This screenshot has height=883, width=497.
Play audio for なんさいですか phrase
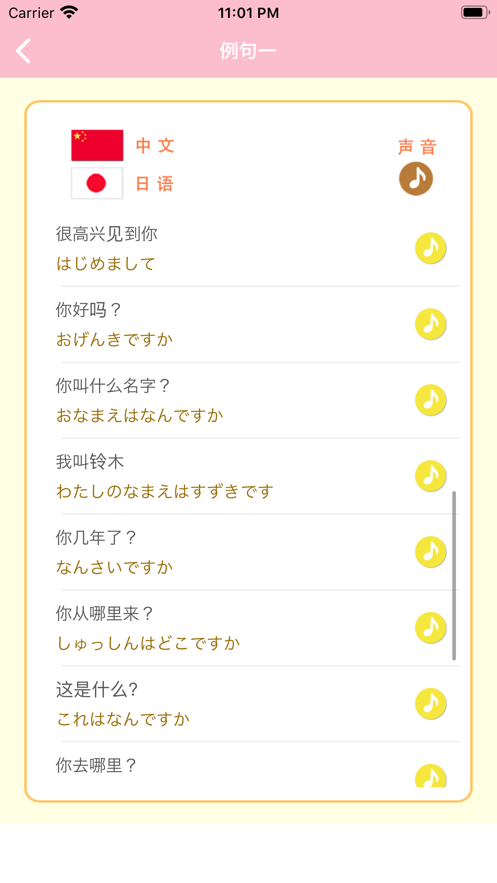(x=431, y=552)
